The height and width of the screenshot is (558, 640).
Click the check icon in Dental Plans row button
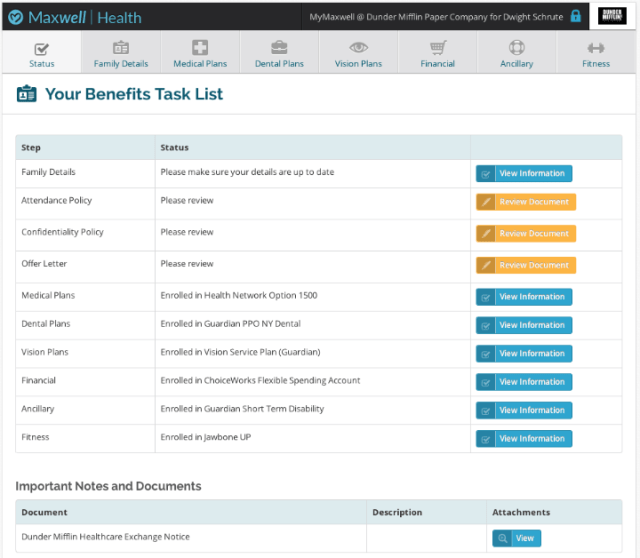[x=486, y=326]
